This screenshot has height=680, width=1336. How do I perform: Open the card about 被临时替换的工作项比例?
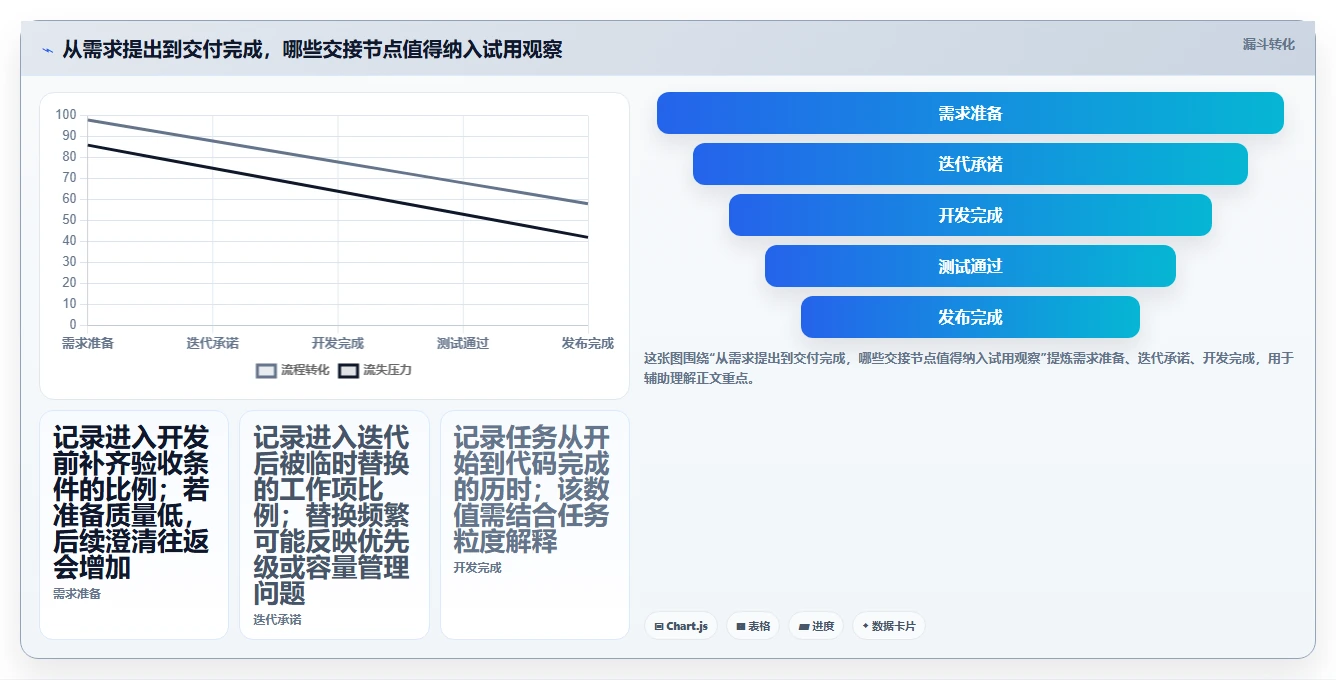[334, 524]
